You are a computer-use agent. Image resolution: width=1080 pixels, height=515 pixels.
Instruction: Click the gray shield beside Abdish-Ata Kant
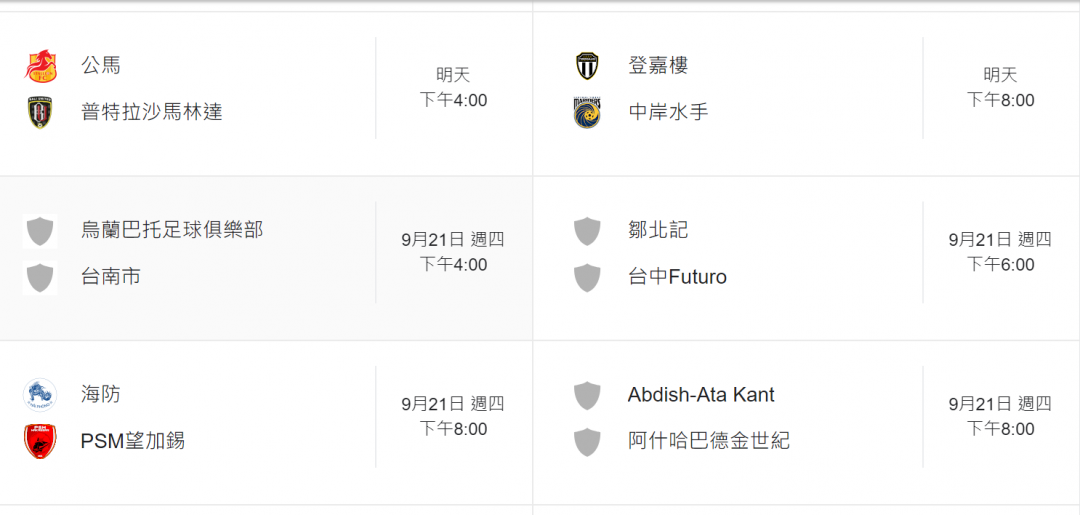pos(587,395)
